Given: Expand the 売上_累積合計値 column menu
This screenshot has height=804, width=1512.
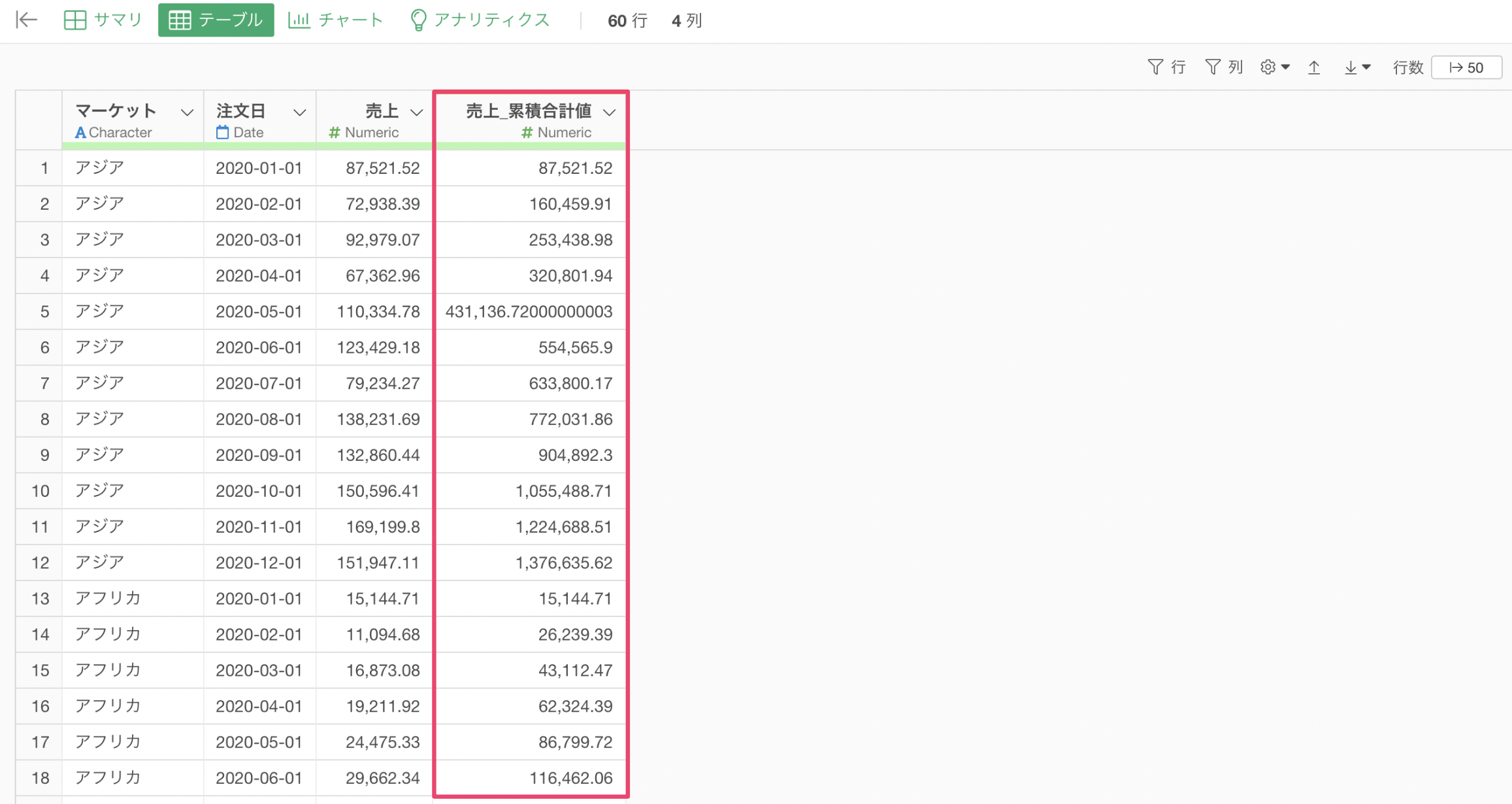Looking at the screenshot, I should click(x=609, y=112).
